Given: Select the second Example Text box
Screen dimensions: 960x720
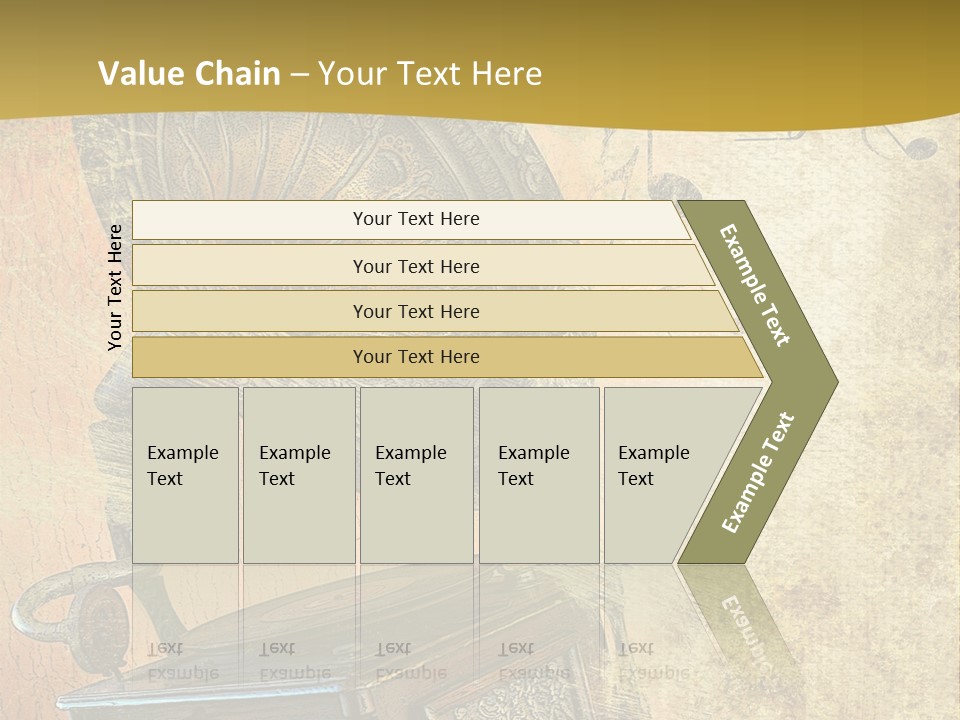Looking at the screenshot, I should [x=298, y=475].
